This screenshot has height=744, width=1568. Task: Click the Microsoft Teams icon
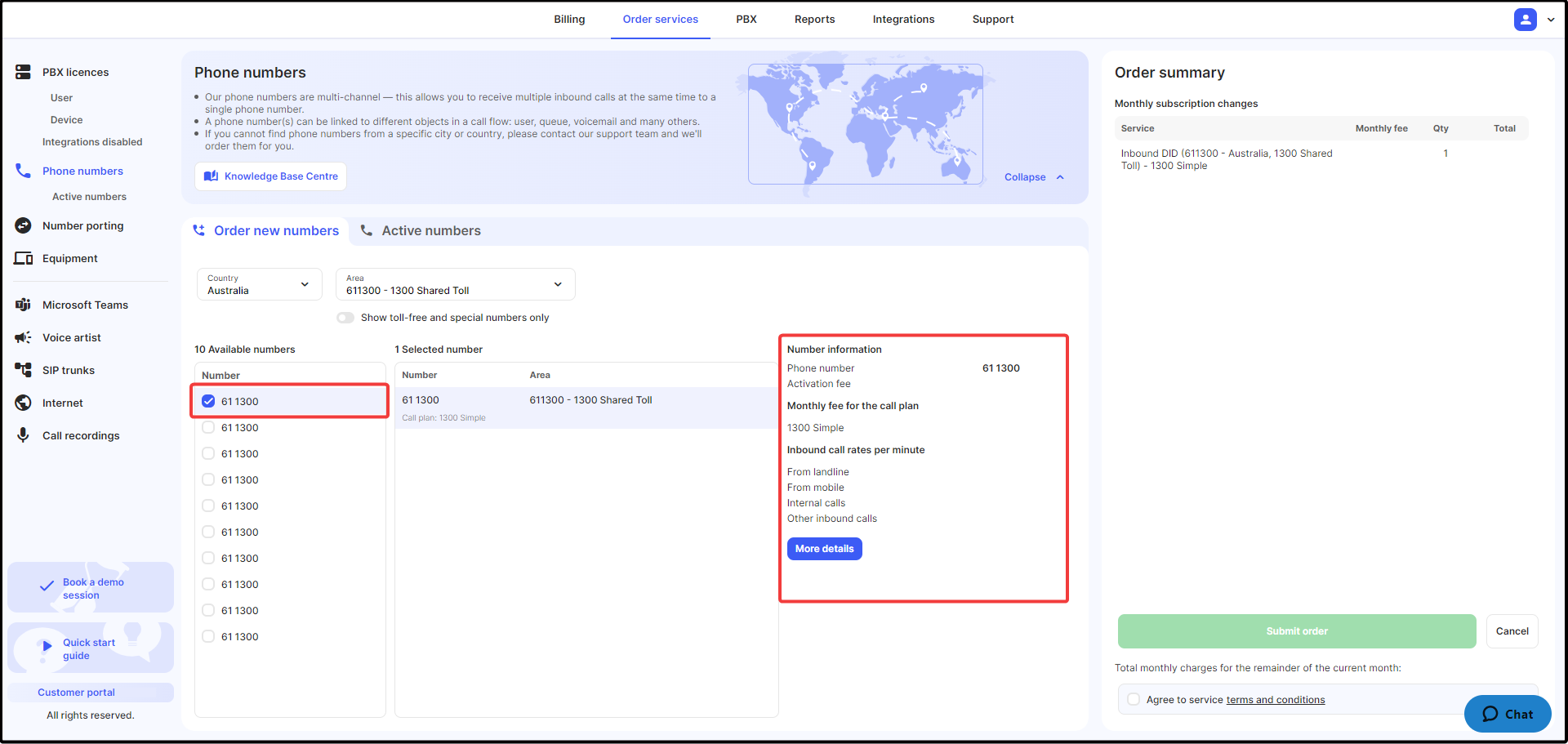[23, 305]
